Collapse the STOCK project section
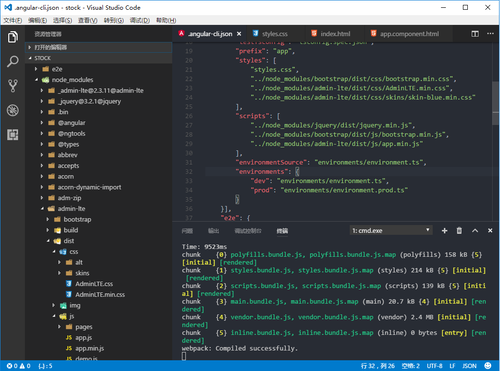This screenshot has width=500, height=371. pos(99,58)
